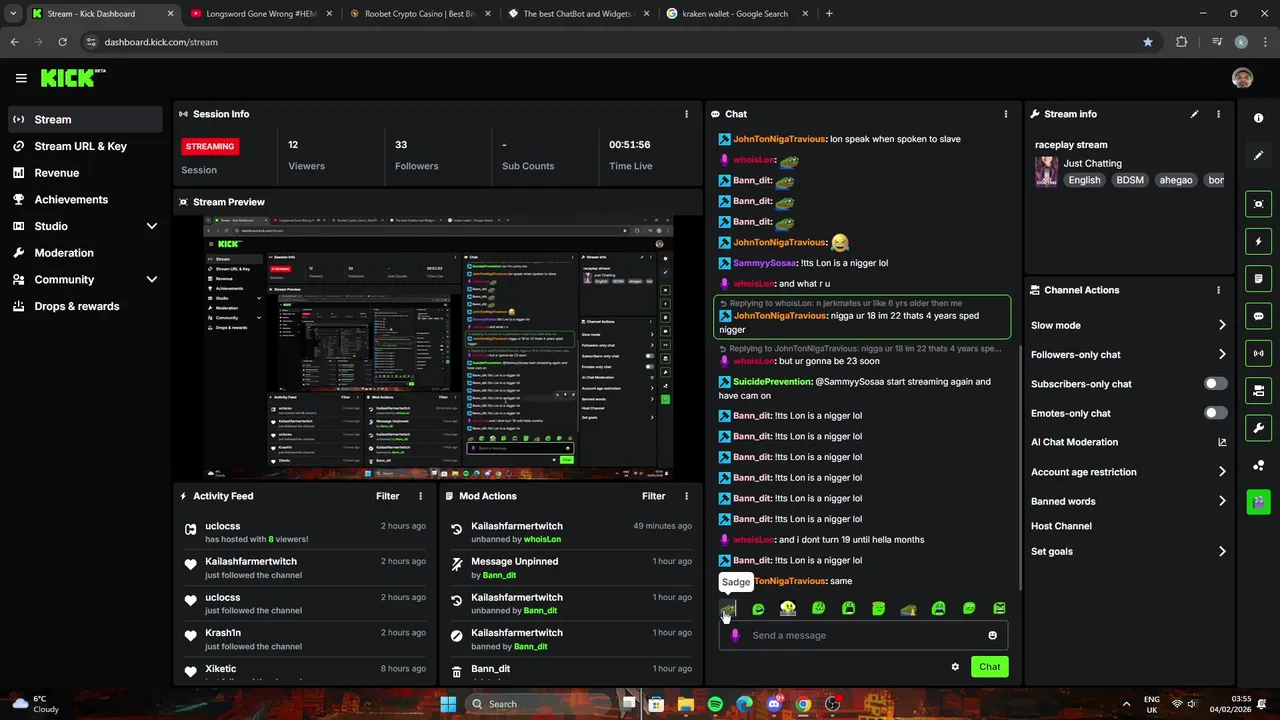Click the Send a message field

tap(862, 635)
